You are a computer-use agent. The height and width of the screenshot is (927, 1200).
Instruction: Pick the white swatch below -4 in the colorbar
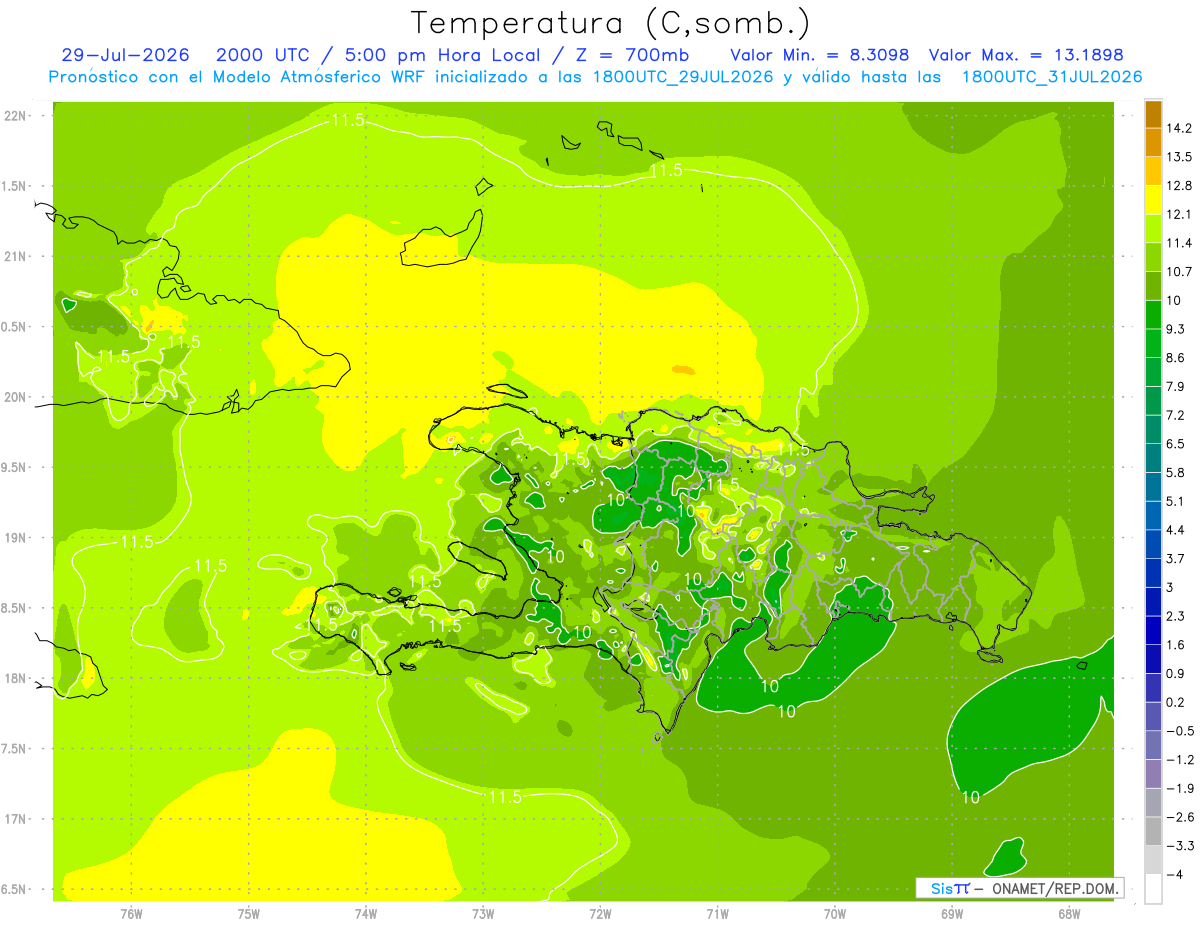(x=1153, y=888)
